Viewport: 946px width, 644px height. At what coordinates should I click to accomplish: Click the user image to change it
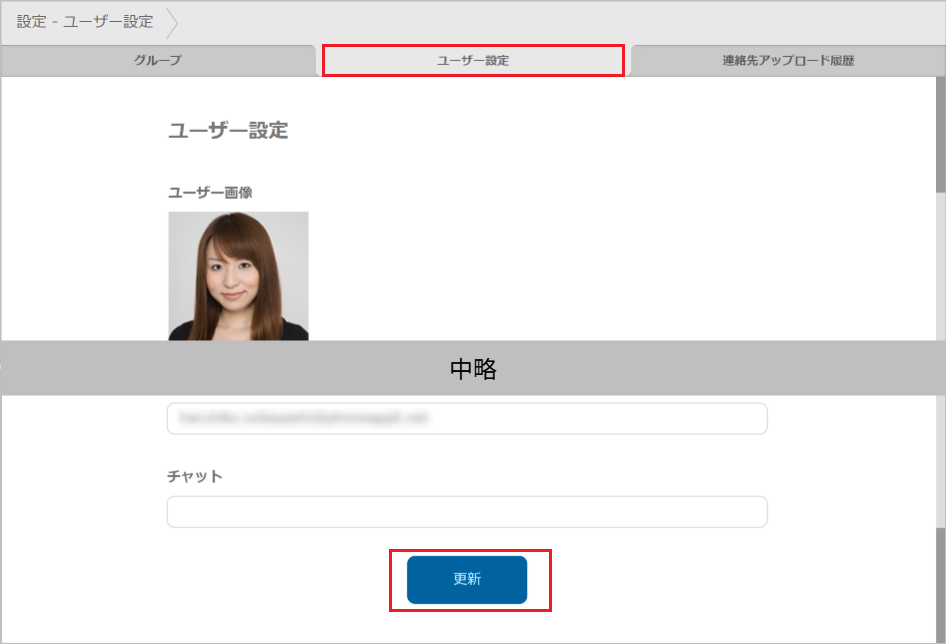(238, 276)
